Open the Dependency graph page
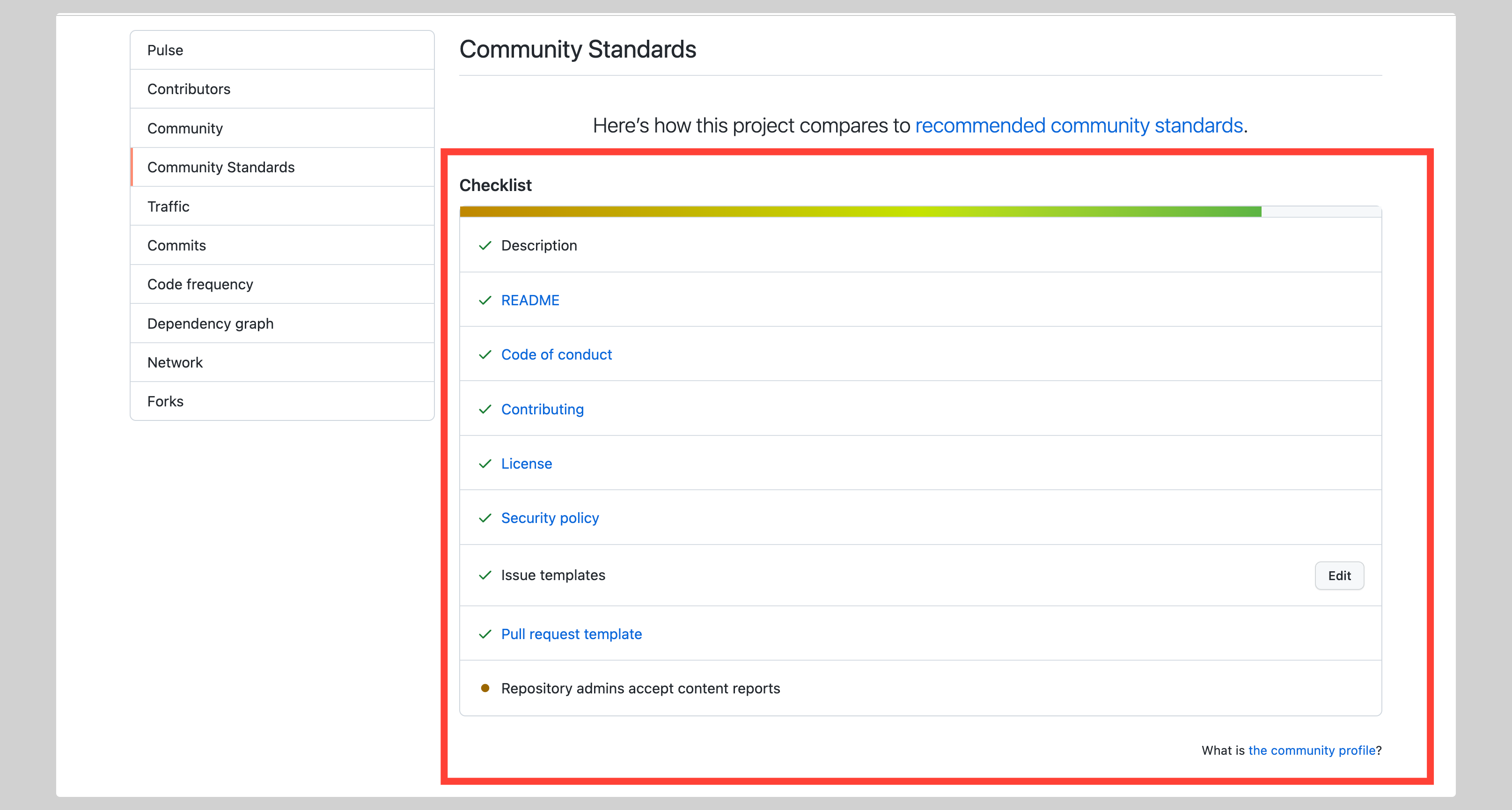The width and height of the screenshot is (1512, 810). point(210,324)
